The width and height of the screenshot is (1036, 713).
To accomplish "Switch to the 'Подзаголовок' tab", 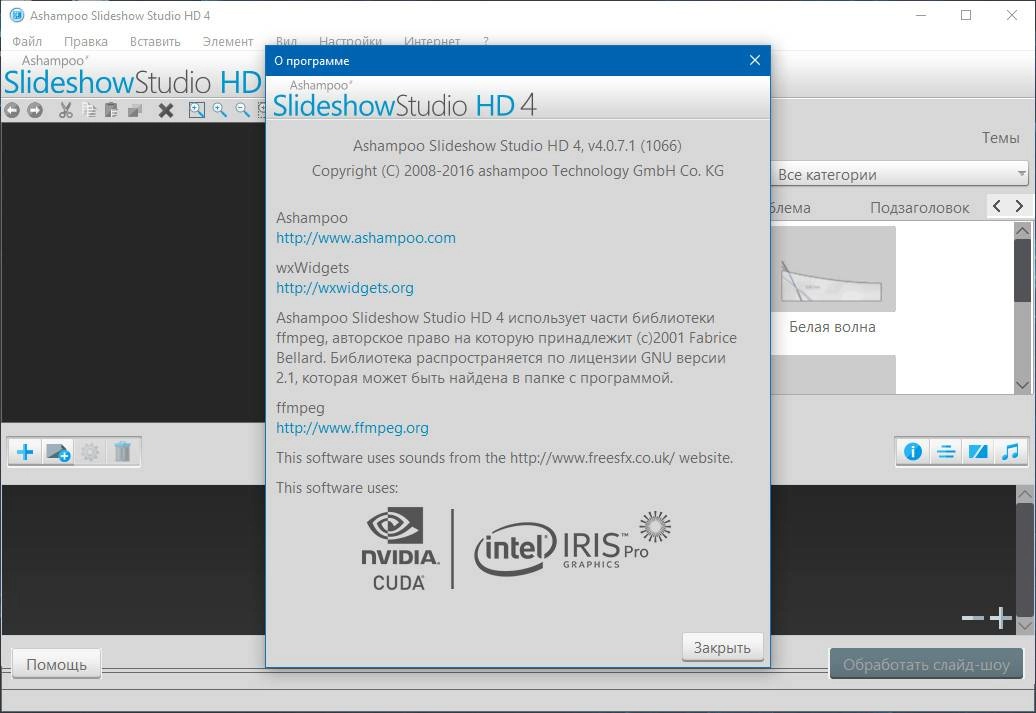I will 919,207.
